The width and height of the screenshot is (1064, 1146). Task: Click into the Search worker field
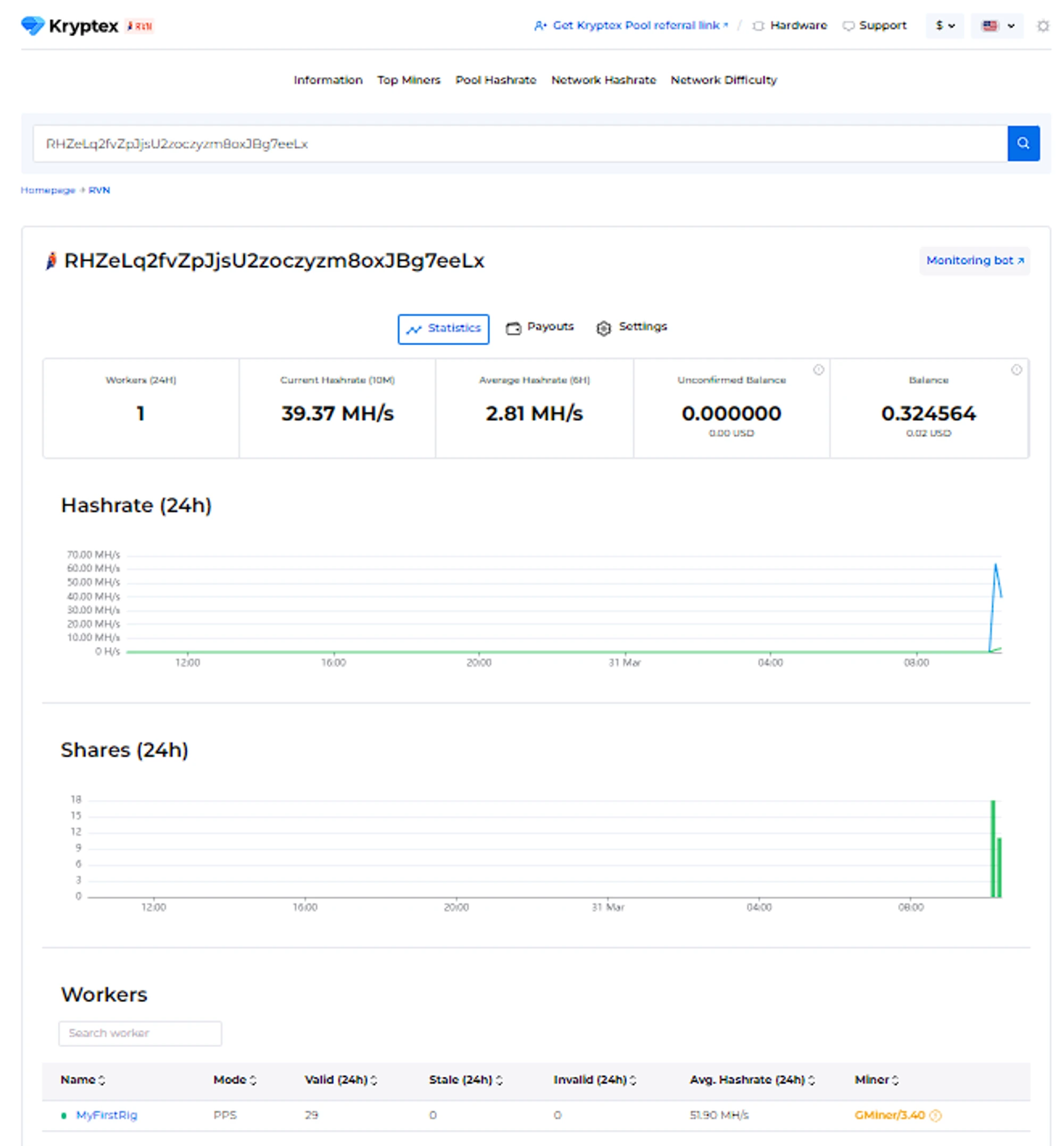pyautogui.click(x=140, y=1033)
